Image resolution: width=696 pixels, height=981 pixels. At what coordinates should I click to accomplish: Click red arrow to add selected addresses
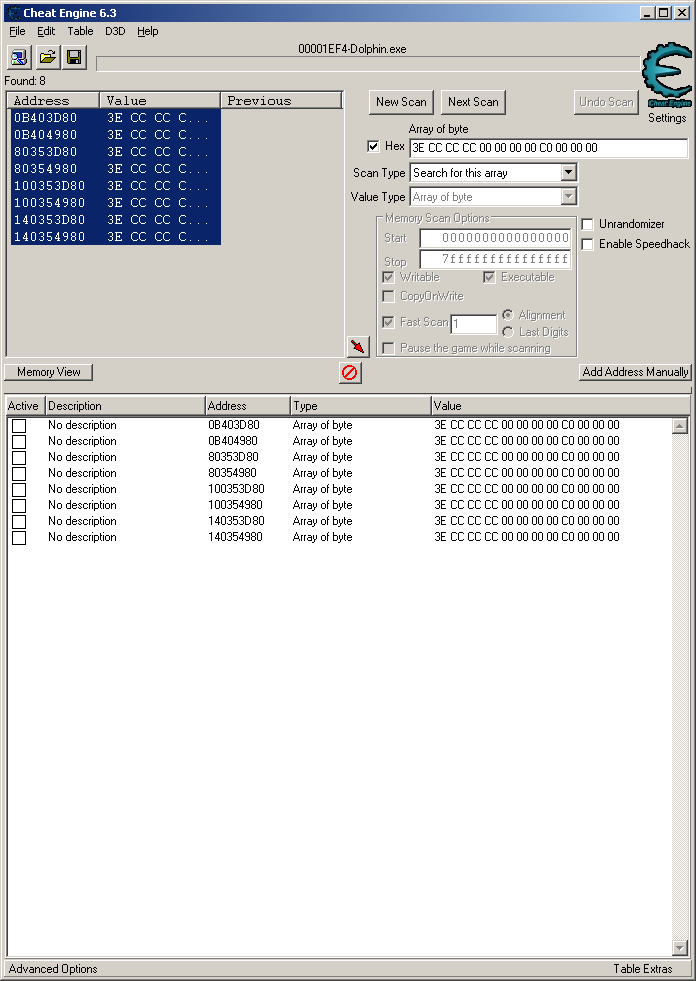(x=358, y=346)
